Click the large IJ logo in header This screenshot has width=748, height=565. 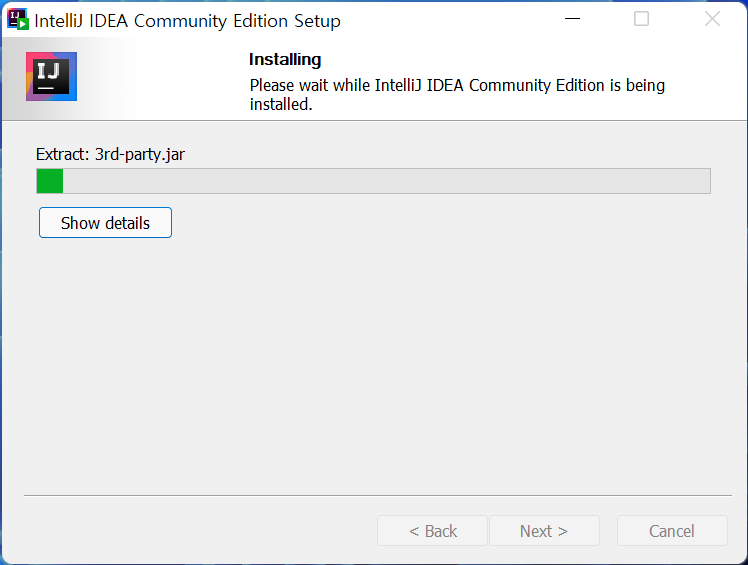point(51,77)
